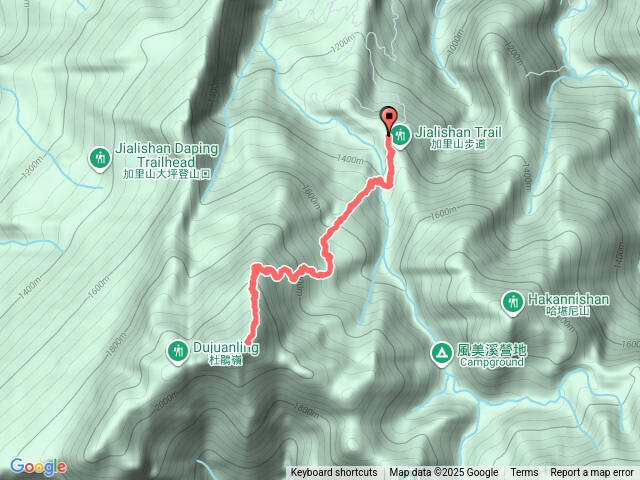Open the Terms link
The image size is (640, 480).
point(524,473)
